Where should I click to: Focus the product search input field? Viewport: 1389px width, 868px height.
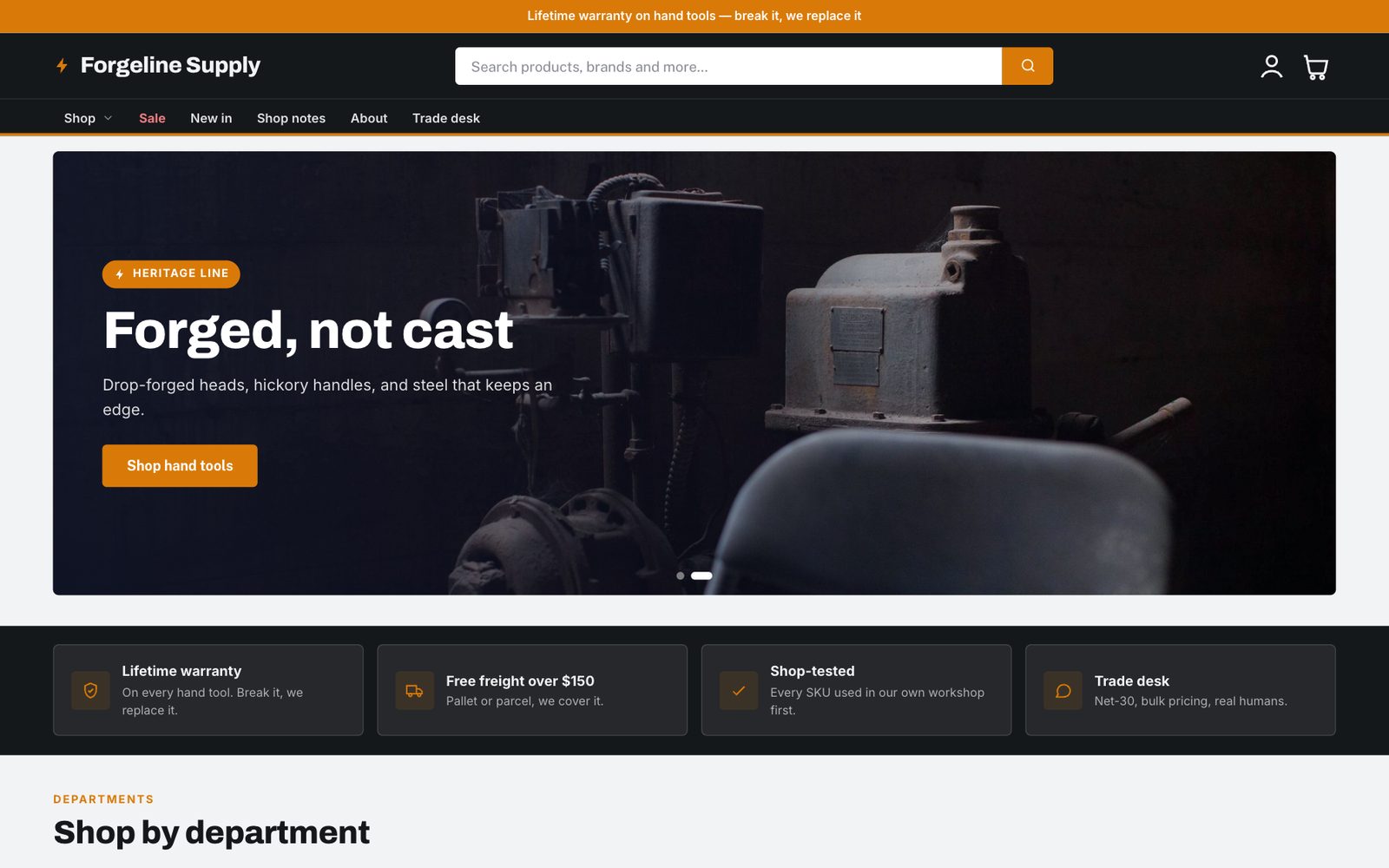728,66
